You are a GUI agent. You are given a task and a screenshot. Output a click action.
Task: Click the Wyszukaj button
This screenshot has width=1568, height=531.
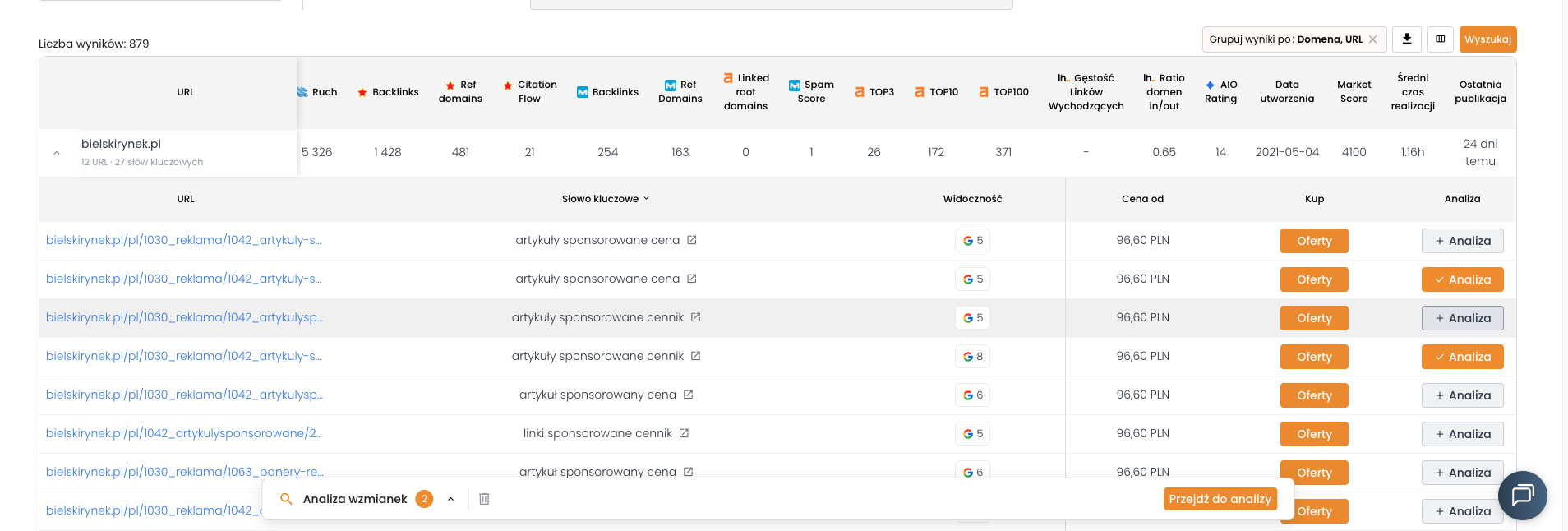point(1487,39)
